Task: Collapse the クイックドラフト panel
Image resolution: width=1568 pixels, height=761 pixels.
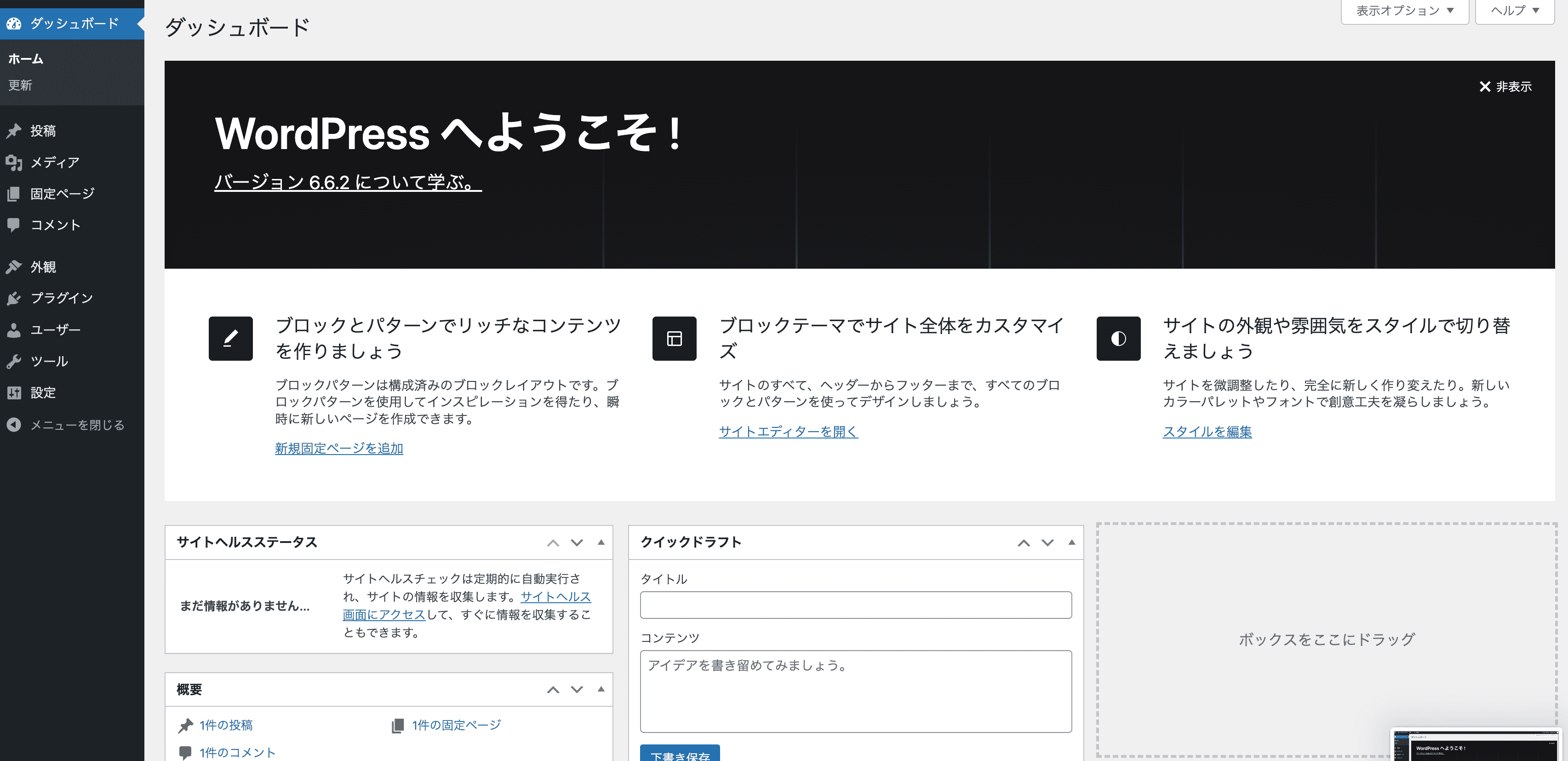Action: click(1072, 542)
